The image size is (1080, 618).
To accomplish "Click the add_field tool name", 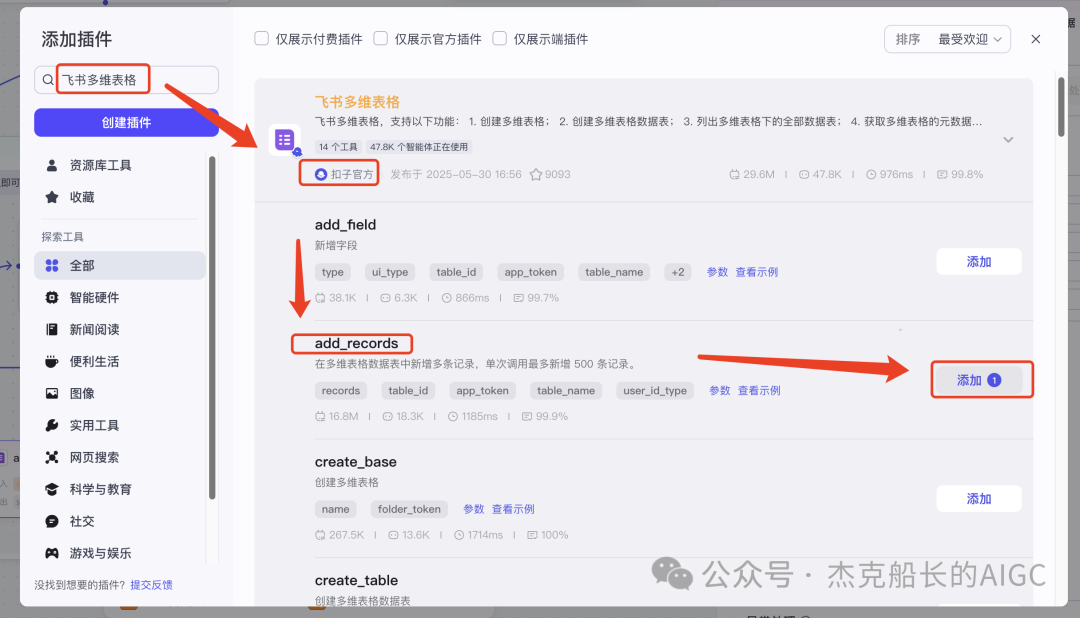I will tap(345, 225).
